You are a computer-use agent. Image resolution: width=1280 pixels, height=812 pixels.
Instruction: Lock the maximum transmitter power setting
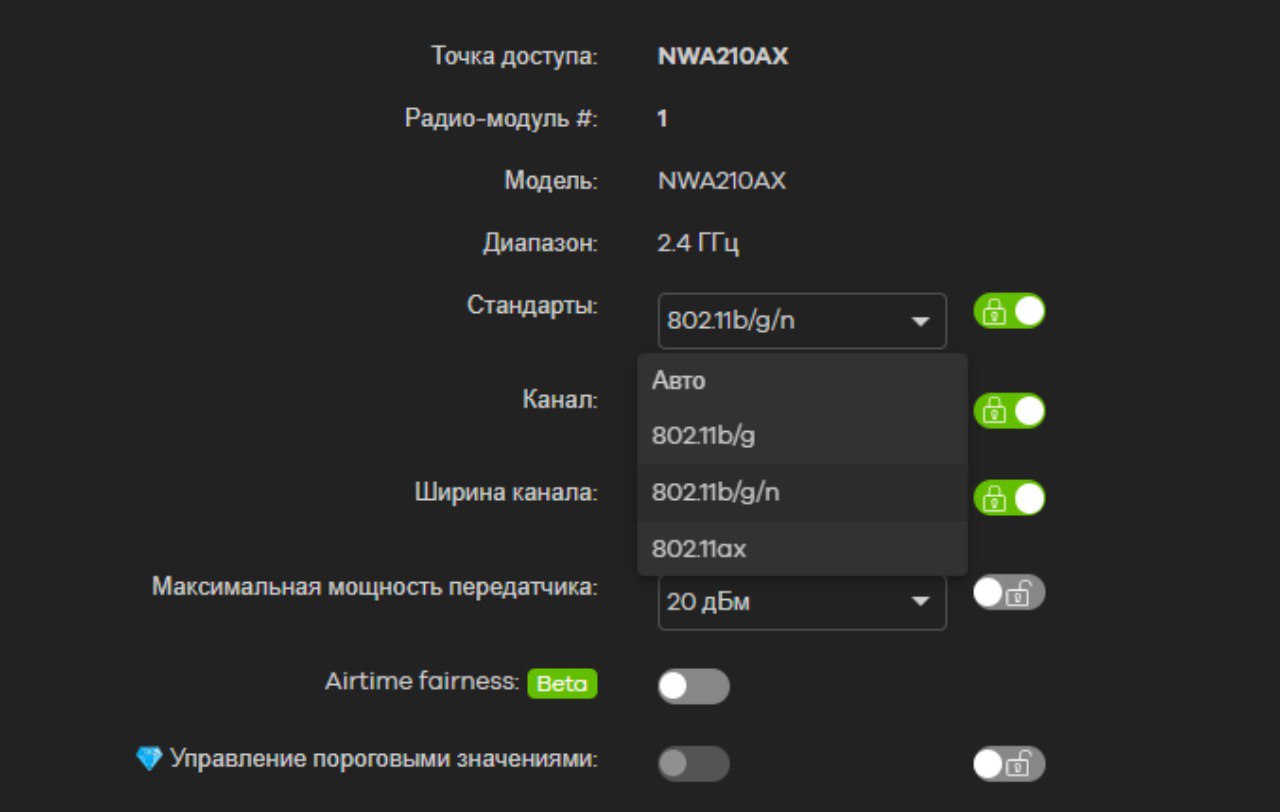click(x=1009, y=592)
